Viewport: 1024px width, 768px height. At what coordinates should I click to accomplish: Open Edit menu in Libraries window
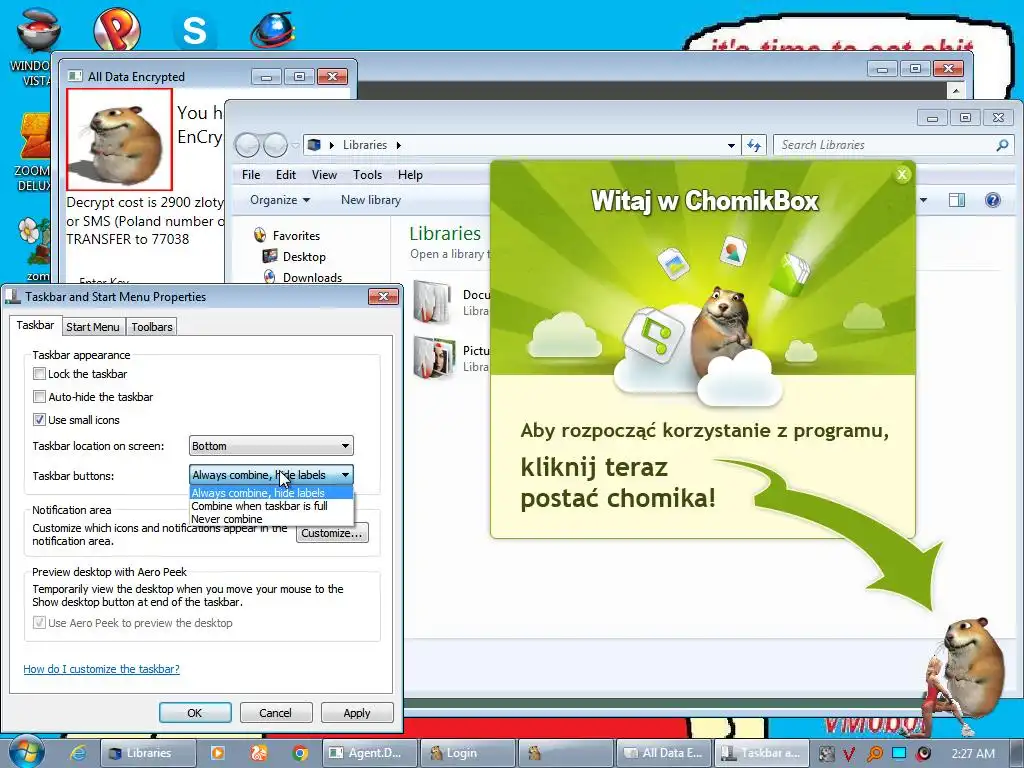click(x=285, y=174)
